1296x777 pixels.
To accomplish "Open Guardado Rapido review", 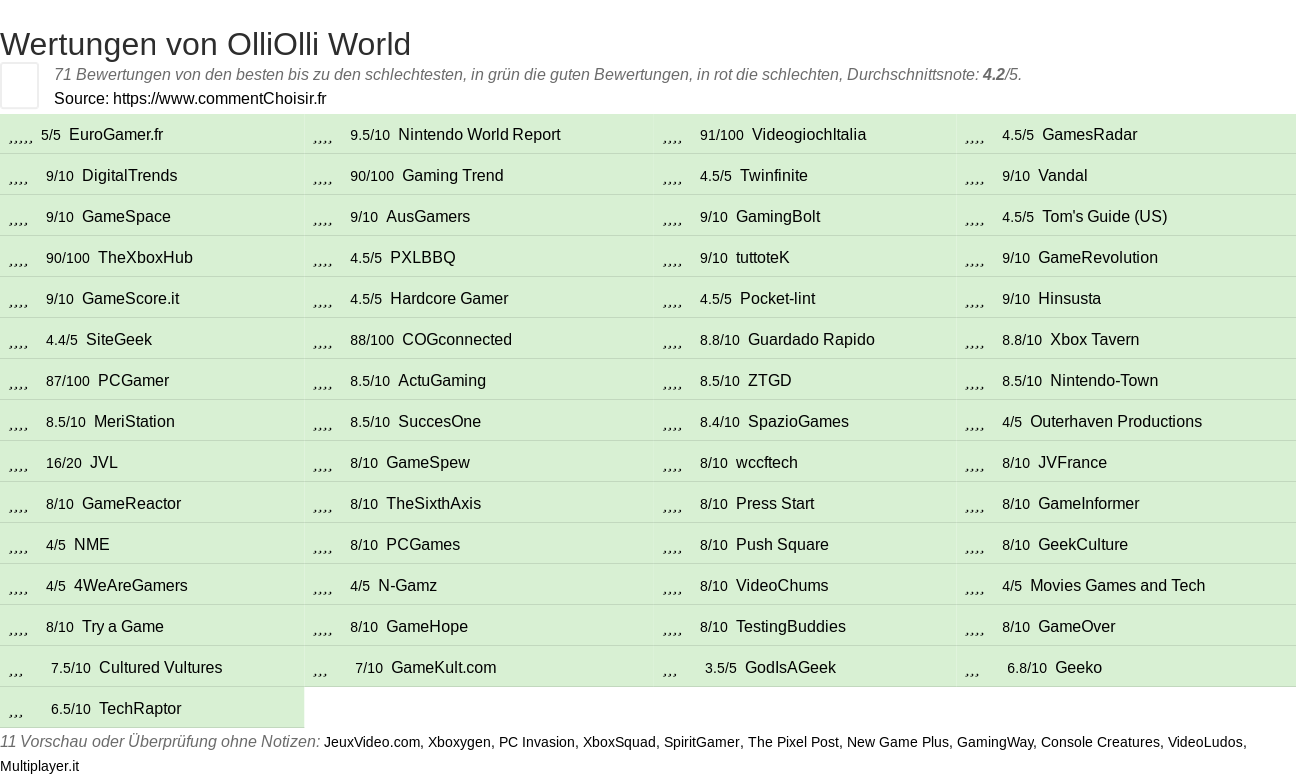I will coord(811,340).
